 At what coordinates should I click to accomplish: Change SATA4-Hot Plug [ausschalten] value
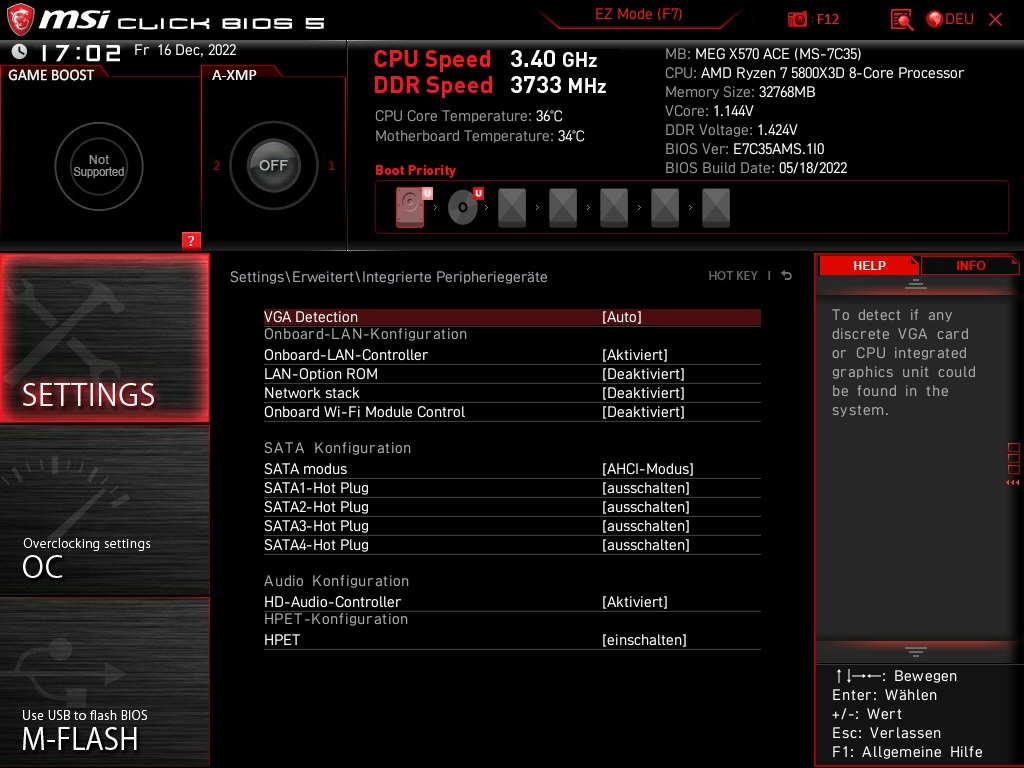click(646, 545)
